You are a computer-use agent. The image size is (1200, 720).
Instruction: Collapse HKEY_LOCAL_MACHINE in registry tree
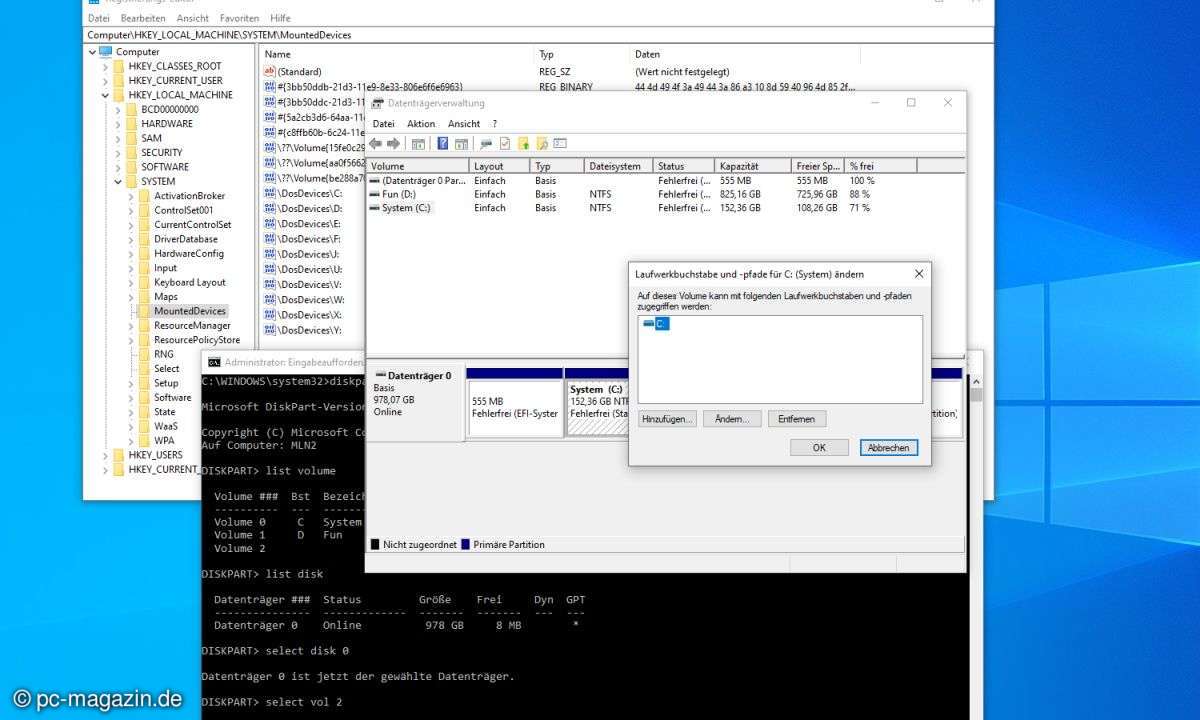click(106, 95)
